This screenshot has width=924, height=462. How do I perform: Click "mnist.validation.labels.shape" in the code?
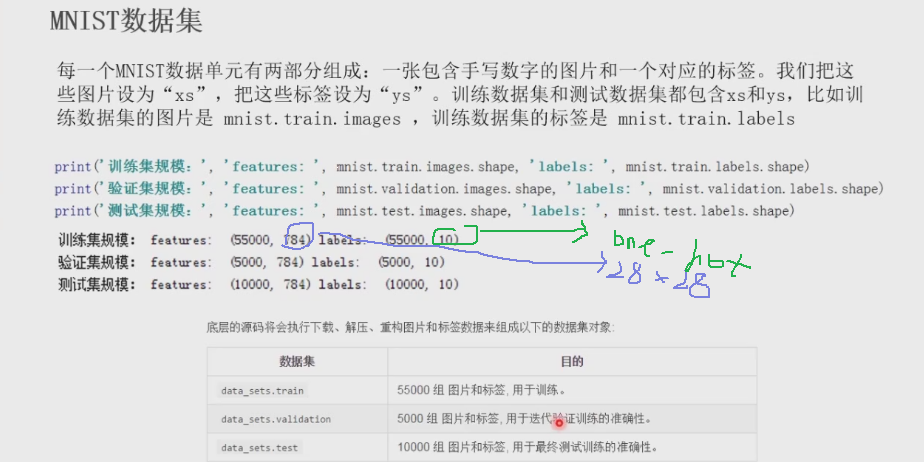point(770,189)
